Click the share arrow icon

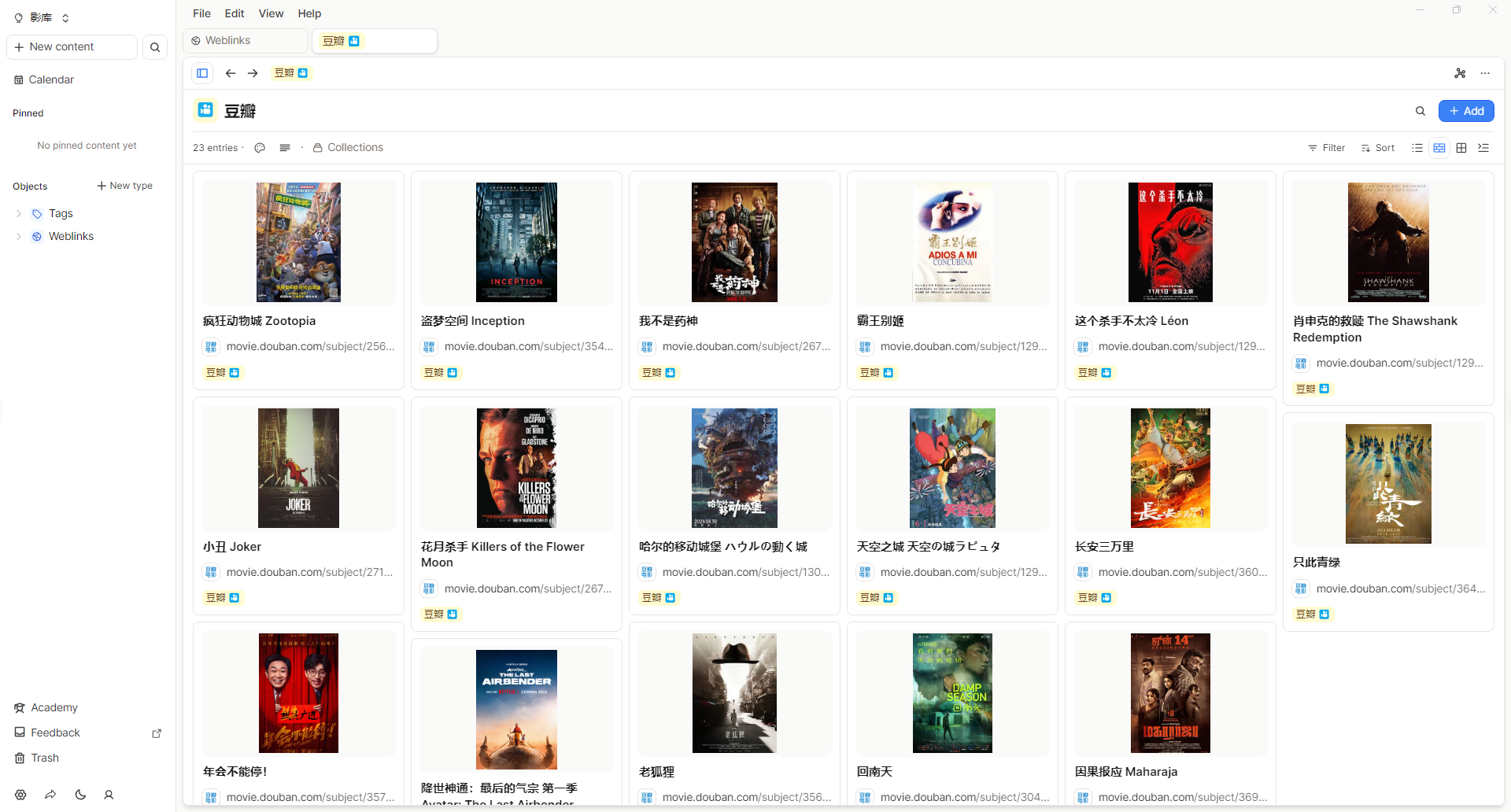pyautogui.click(x=50, y=795)
